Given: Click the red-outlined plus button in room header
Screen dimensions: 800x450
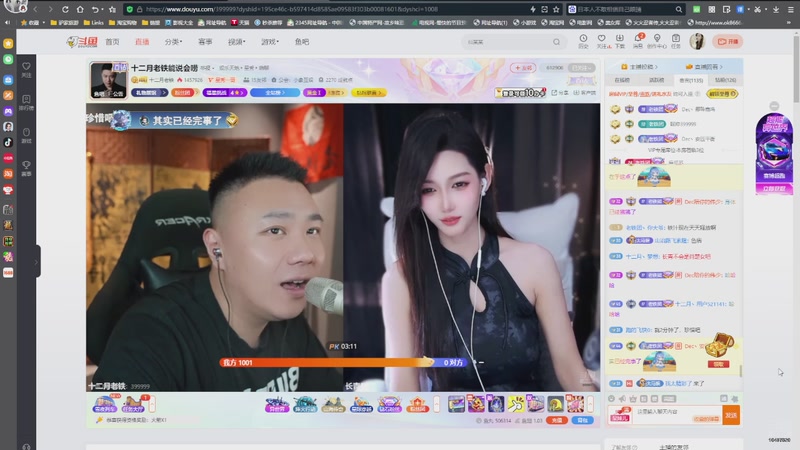Looking at the screenshot, I should [523, 67].
